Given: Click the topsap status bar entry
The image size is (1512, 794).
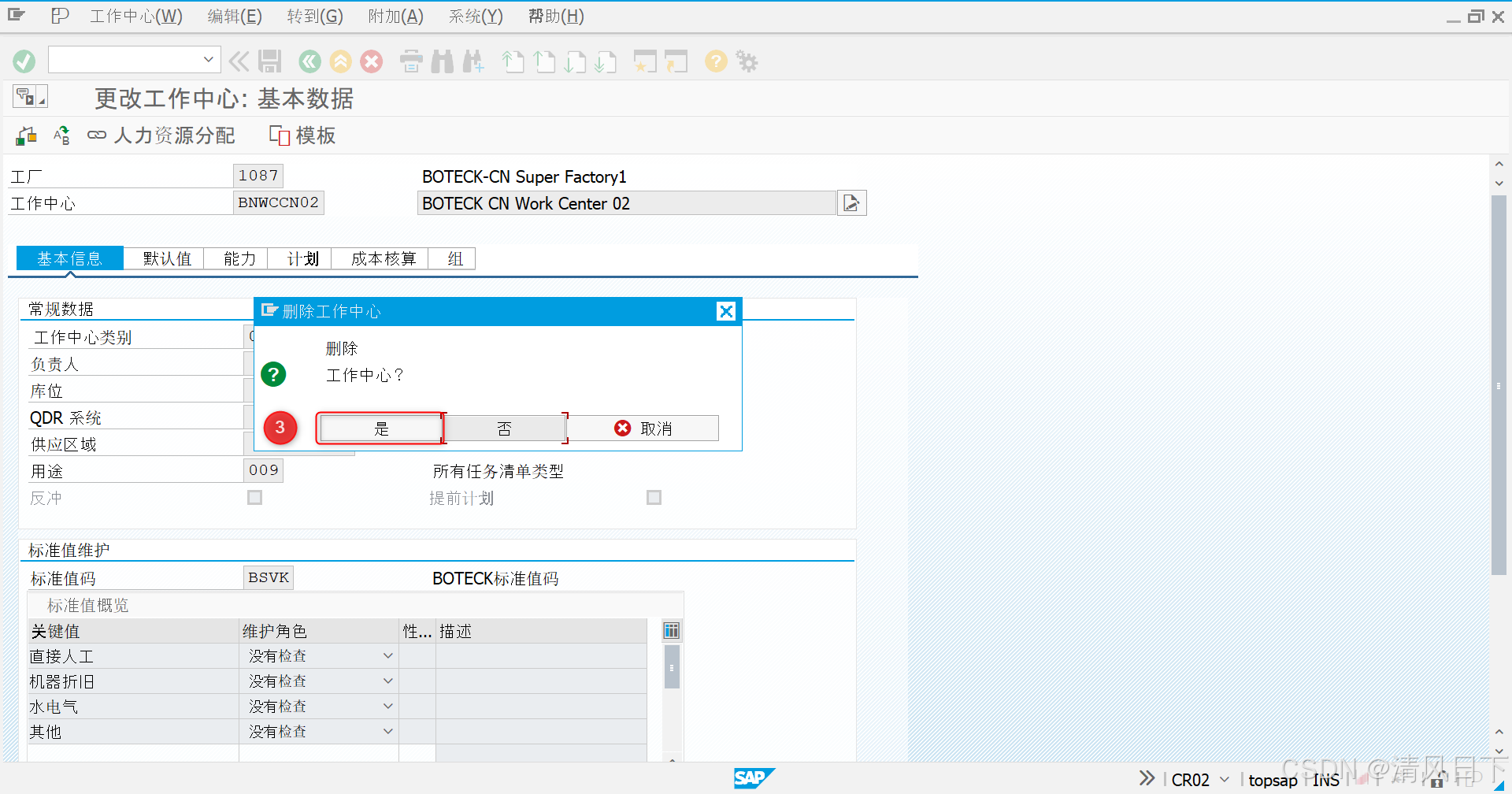Looking at the screenshot, I should pos(1273,780).
